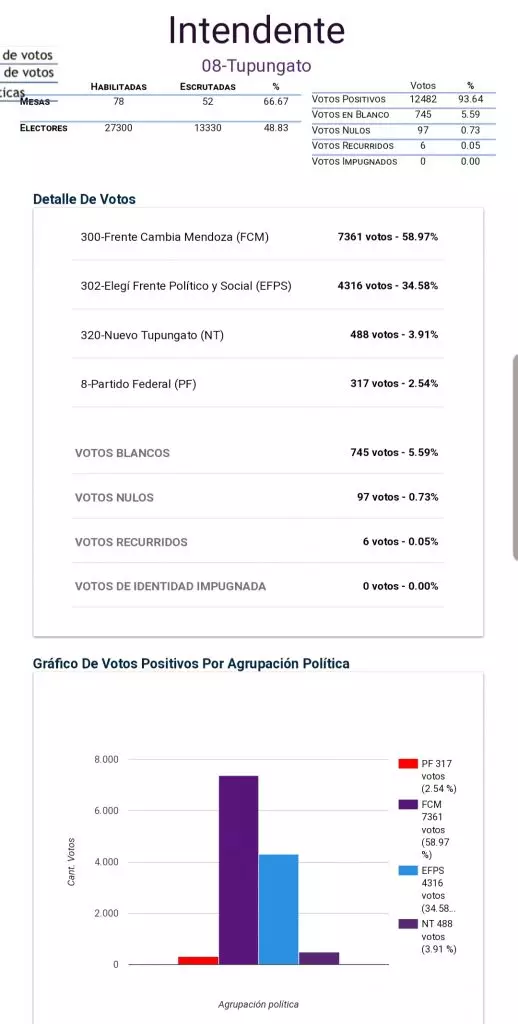Viewport: 518px width, 1024px height.
Task: Click the gray scrollbar handle at right edge
Action: coord(515,457)
